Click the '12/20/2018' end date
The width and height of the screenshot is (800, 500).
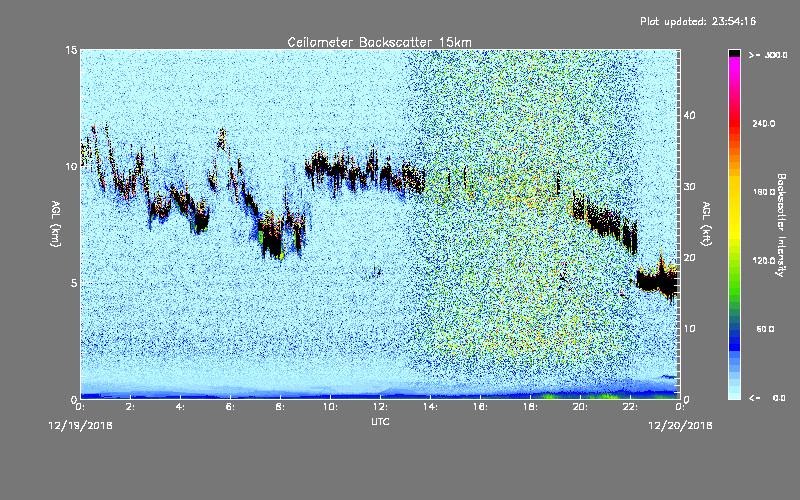(680, 426)
